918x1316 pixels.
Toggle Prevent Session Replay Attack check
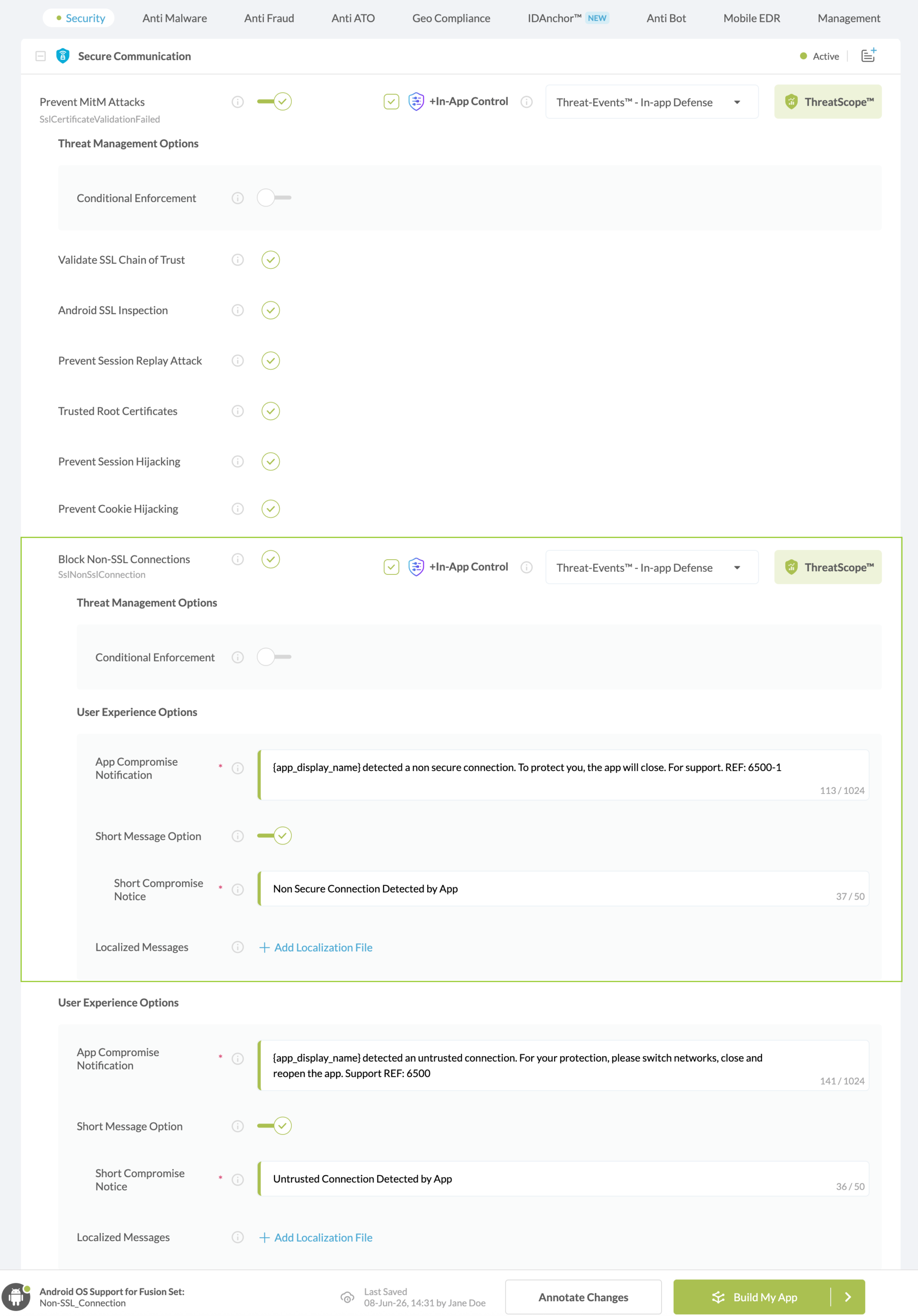[x=271, y=361]
